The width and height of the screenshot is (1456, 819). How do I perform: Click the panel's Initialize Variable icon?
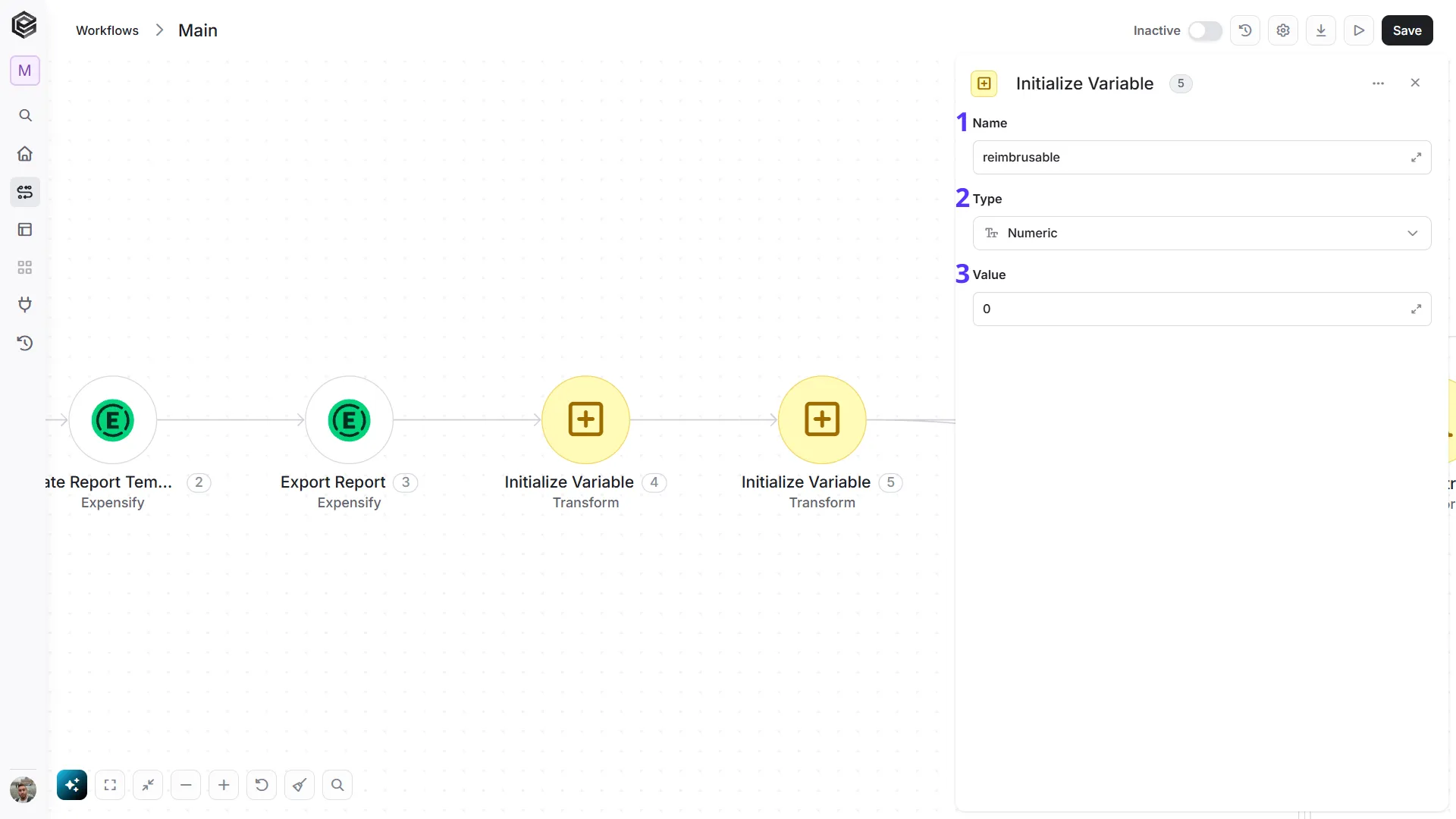pyautogui.click(x=984, y=83)
